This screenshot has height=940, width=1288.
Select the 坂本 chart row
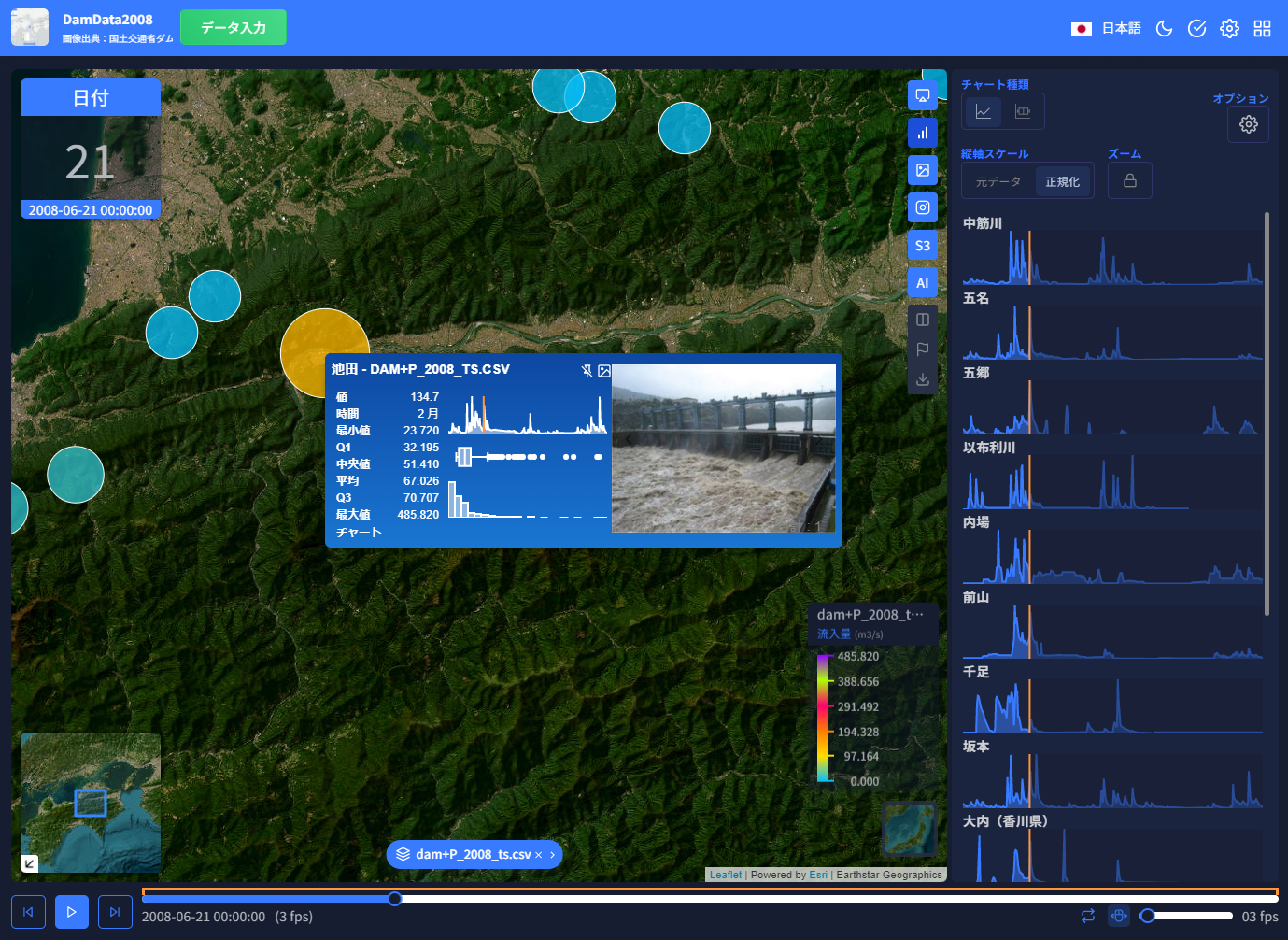1112,774
